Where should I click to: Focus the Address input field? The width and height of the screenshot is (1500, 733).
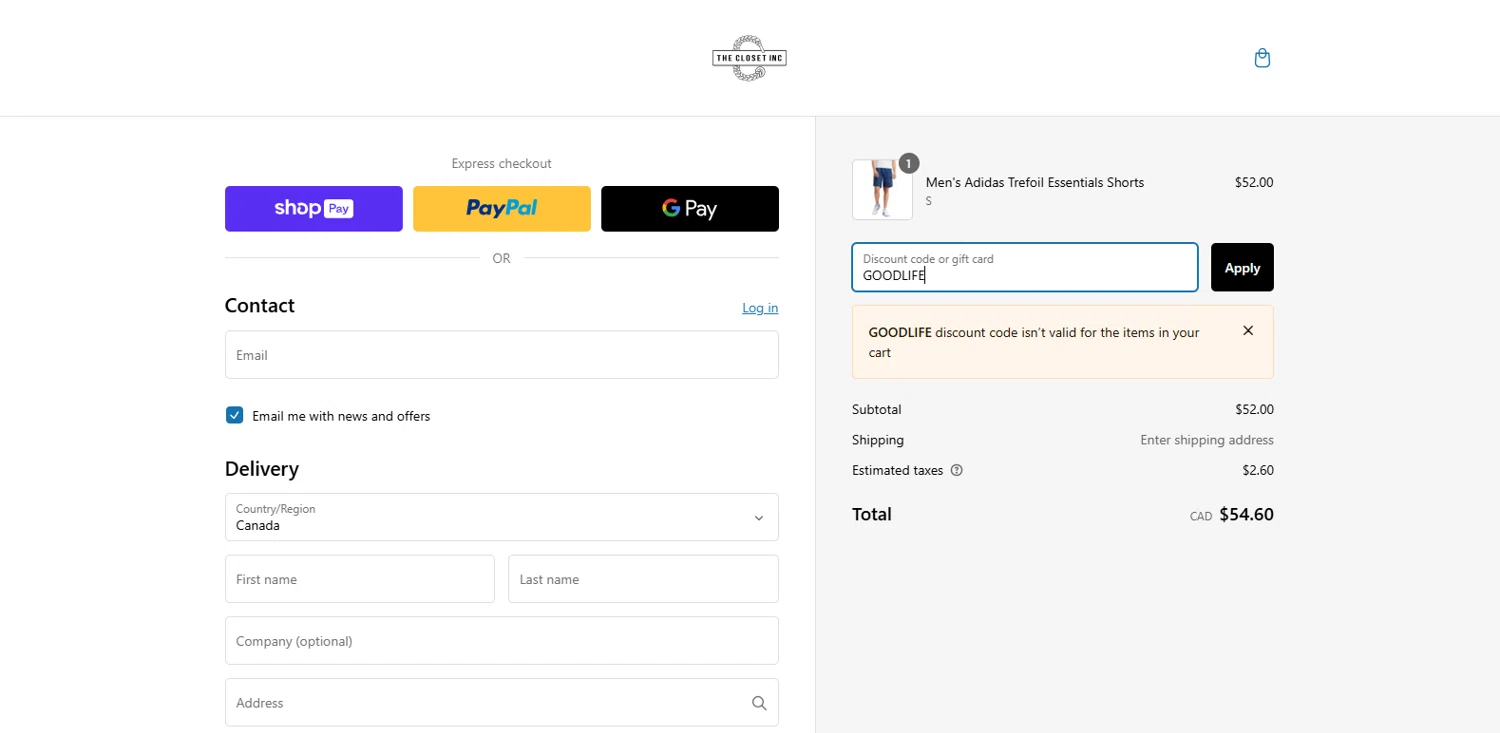[502, 703]
